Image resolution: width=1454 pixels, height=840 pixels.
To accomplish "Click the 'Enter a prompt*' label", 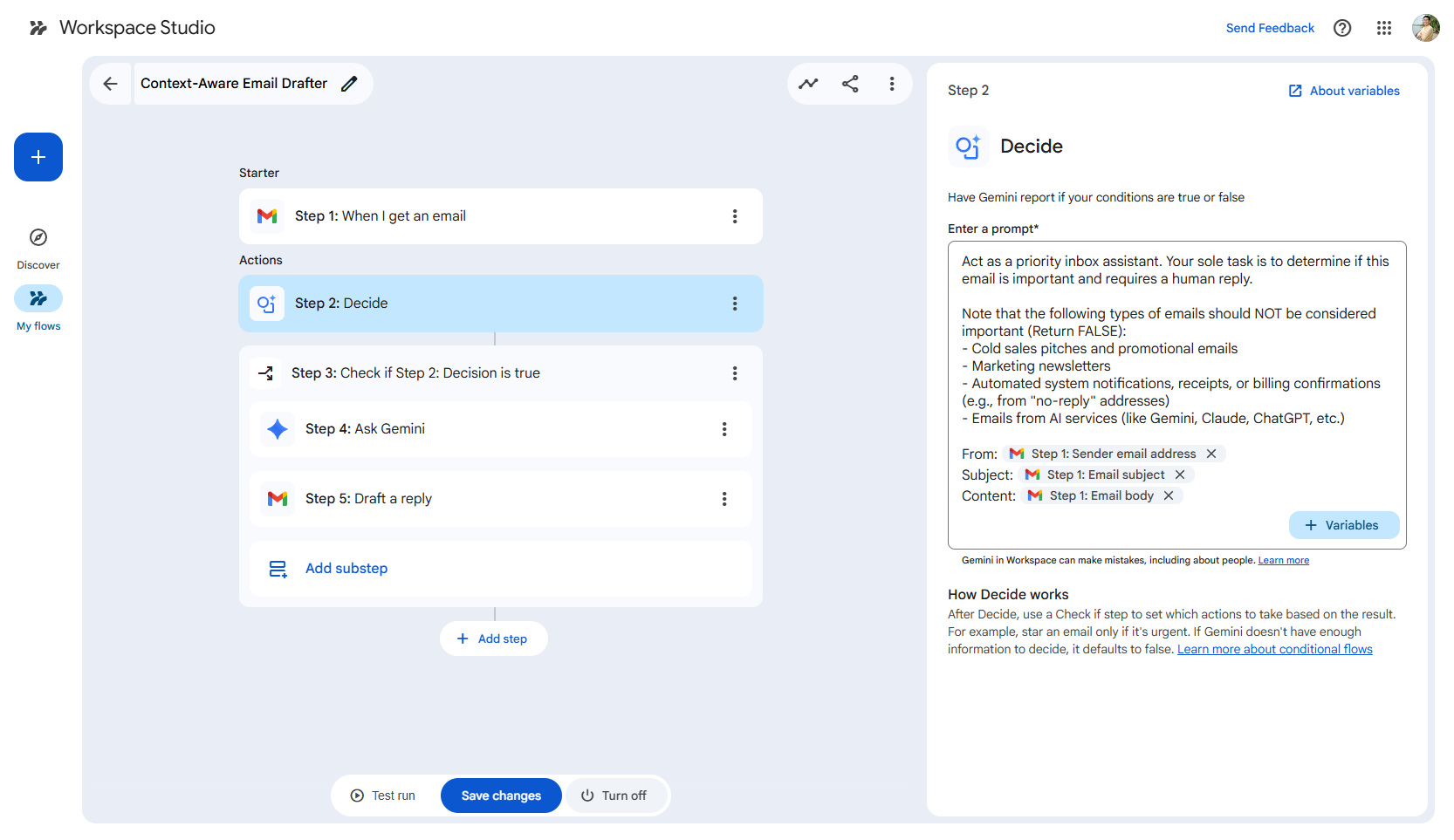I will point(993,229).
